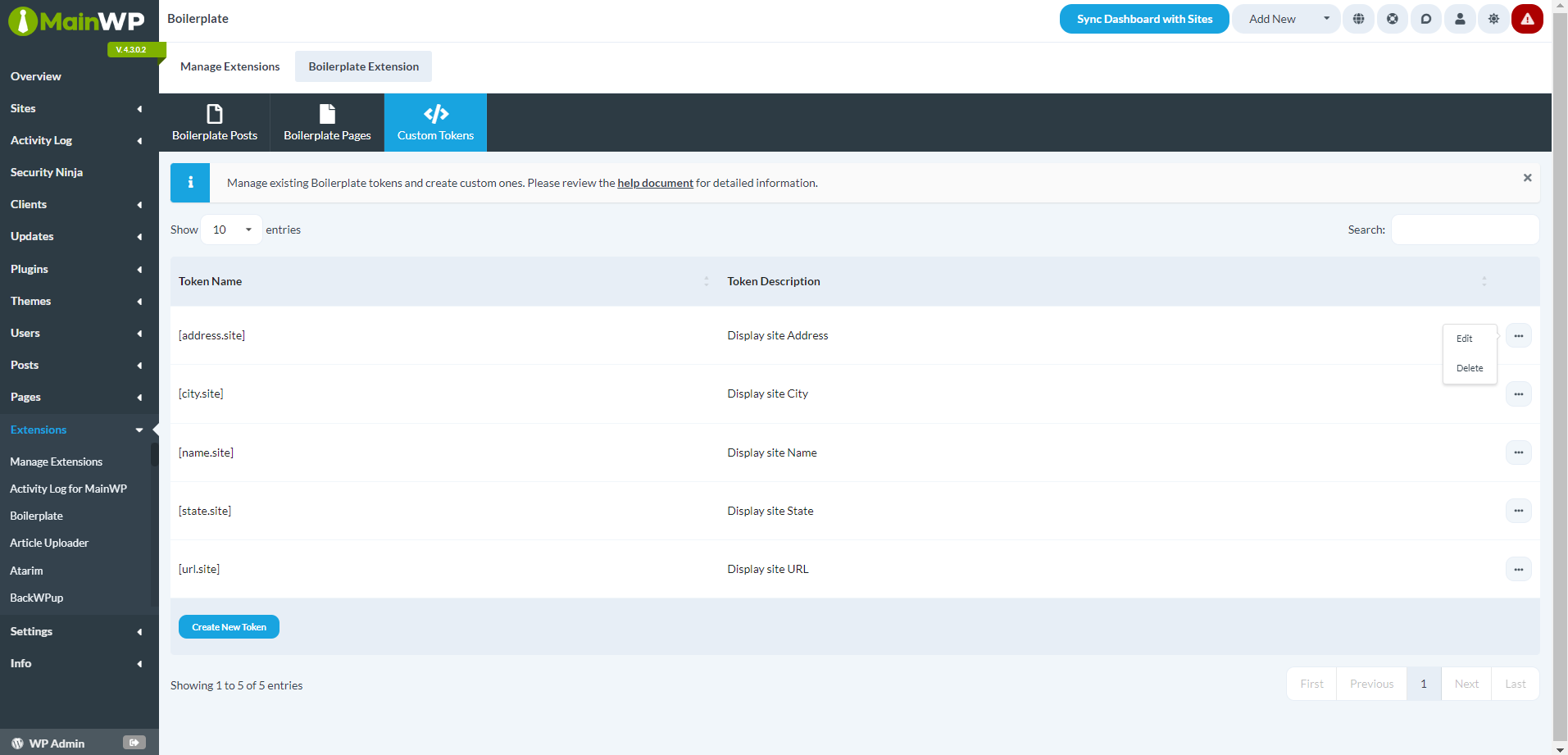The image size is (1568, 755).
Task: Open the Add New dropdown
Action: (x=1286, y=19)
